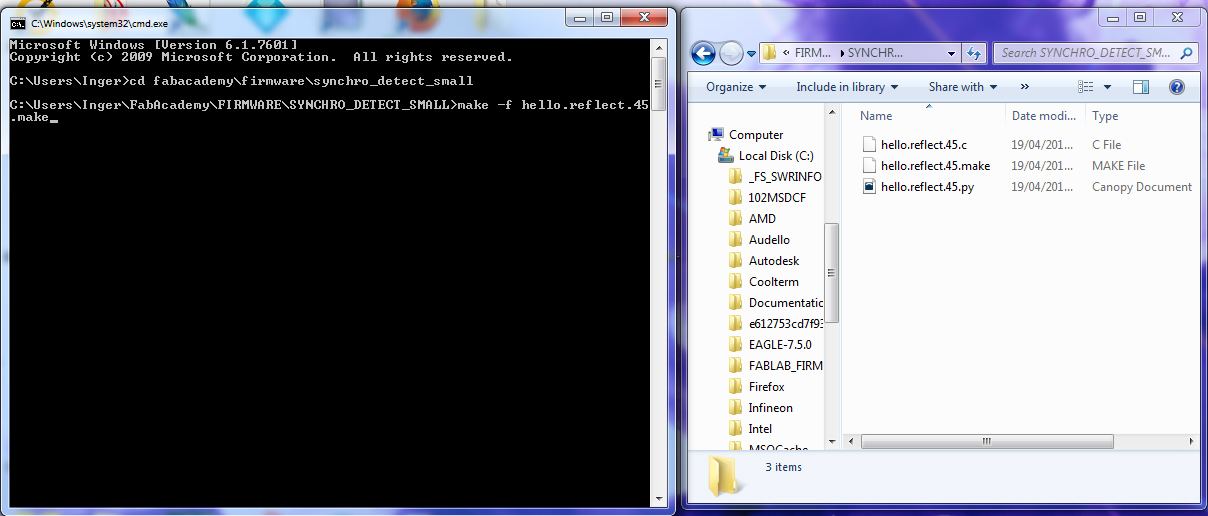Click the Back arrow in Explorer
Image resolution: width=1208 pixels, height=516 pixels.
coord(703,53)
